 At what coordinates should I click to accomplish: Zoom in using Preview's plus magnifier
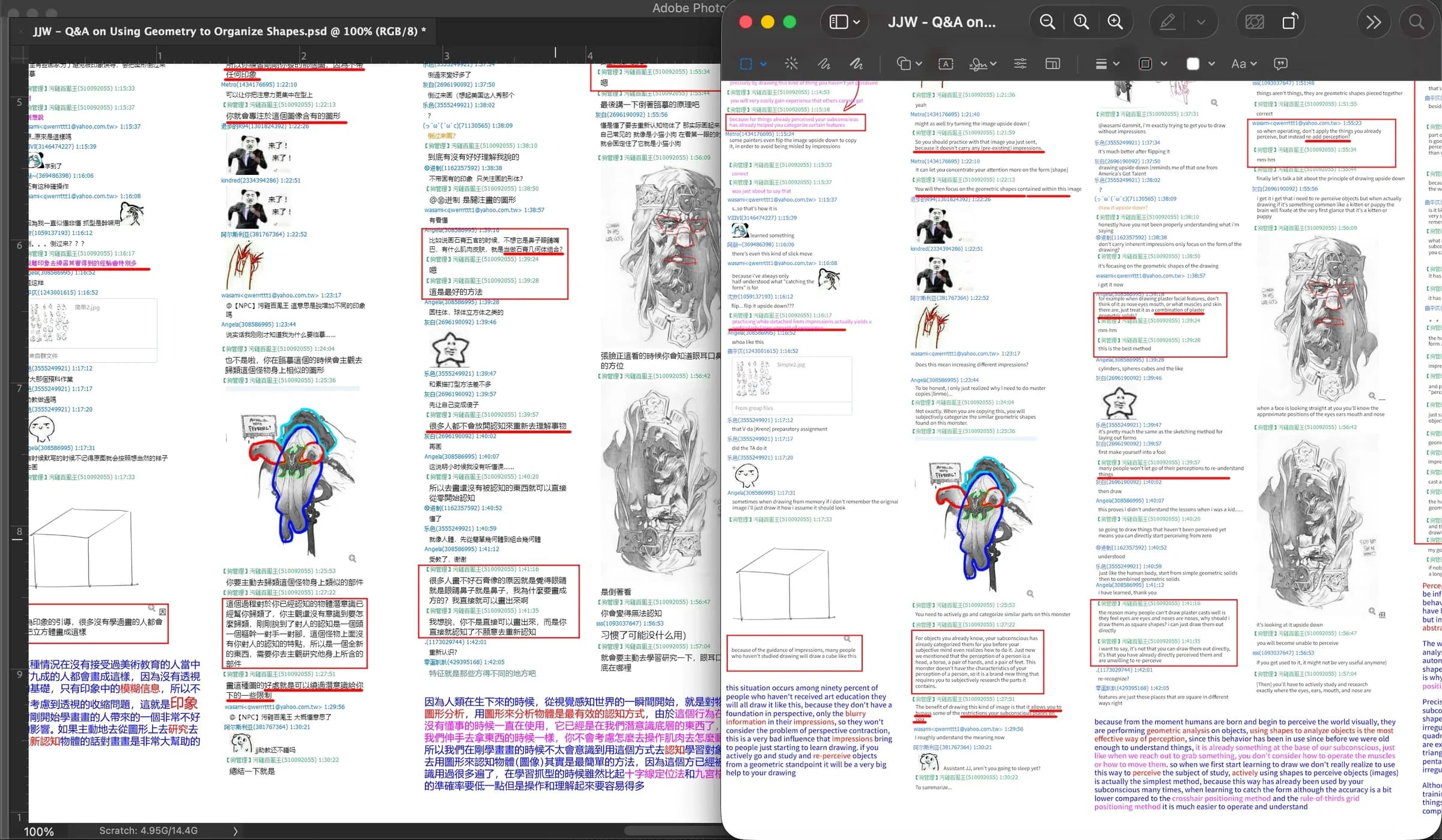pos(1115,22)
